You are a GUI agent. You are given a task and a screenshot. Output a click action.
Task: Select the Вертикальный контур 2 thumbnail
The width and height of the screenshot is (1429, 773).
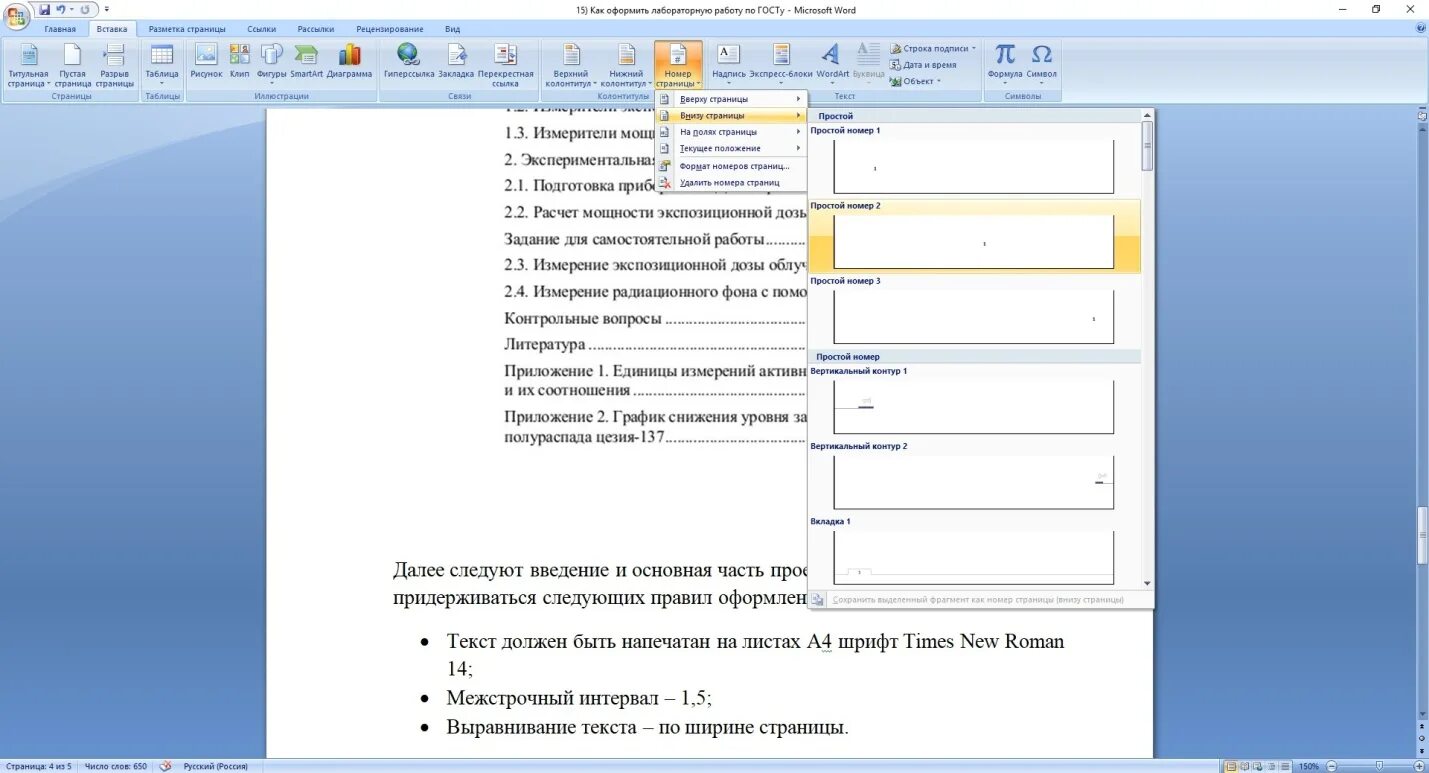[x=973, y=481]
